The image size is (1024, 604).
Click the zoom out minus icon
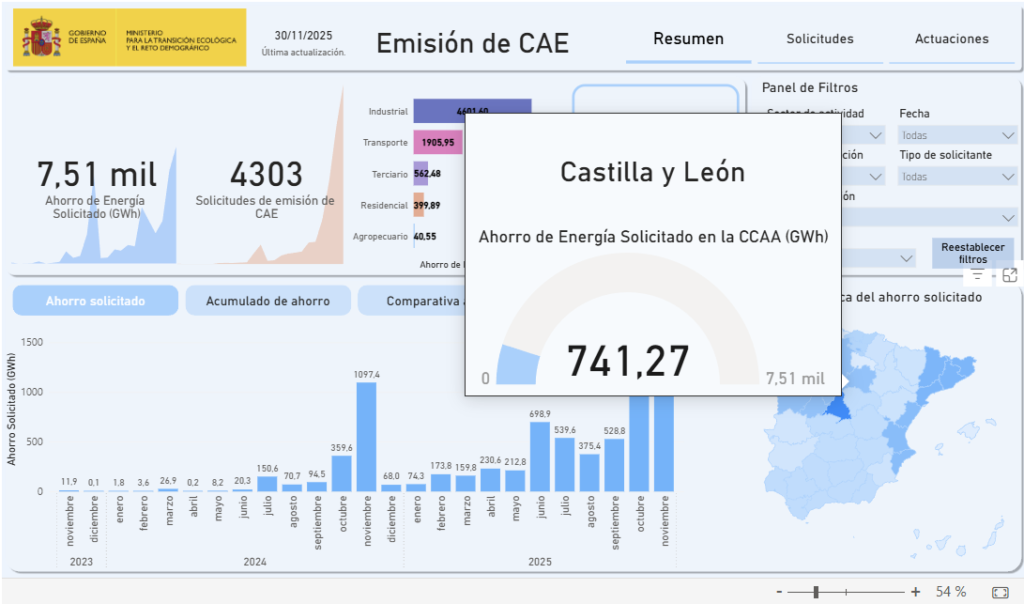pyautogui.click(x=779, y=592)
